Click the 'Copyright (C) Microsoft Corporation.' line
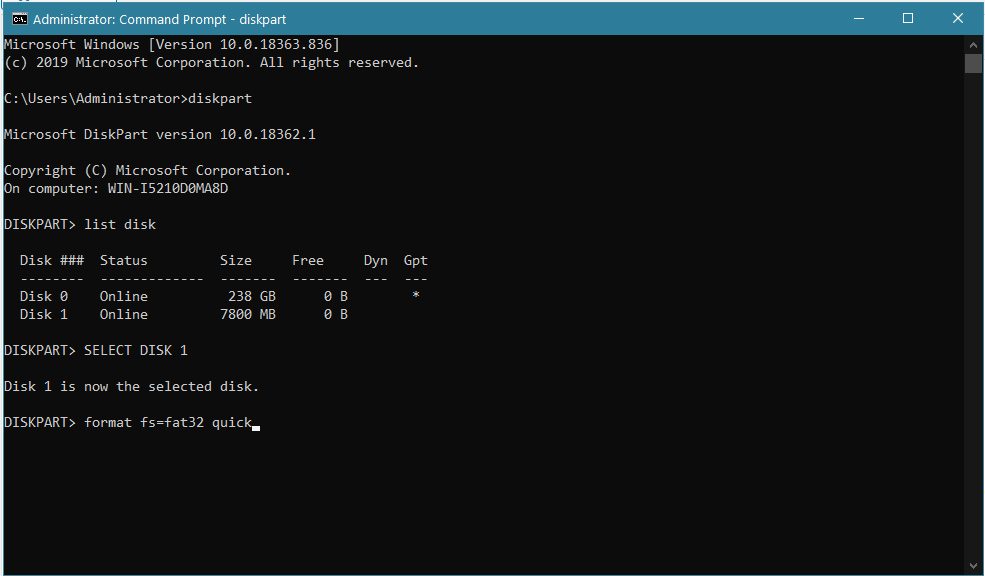Screen dimensions: 985x576 148,171
